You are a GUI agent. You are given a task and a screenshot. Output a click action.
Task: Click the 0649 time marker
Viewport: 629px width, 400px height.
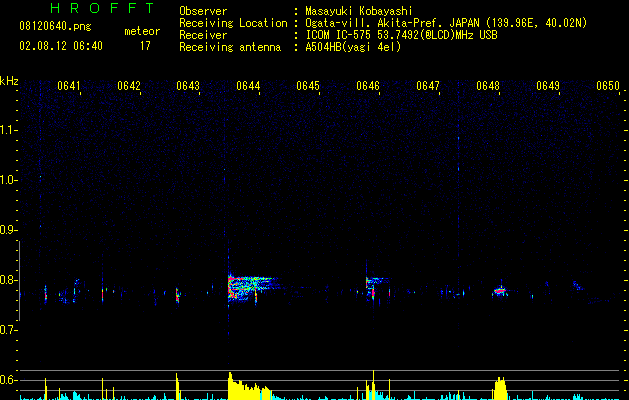click(x=548, y=86)
